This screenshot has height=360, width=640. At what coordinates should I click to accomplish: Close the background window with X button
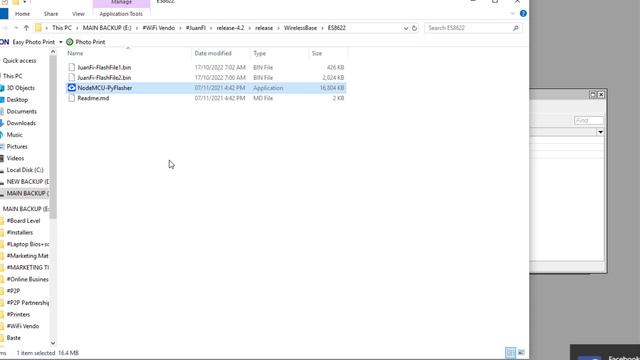(601, 95)
